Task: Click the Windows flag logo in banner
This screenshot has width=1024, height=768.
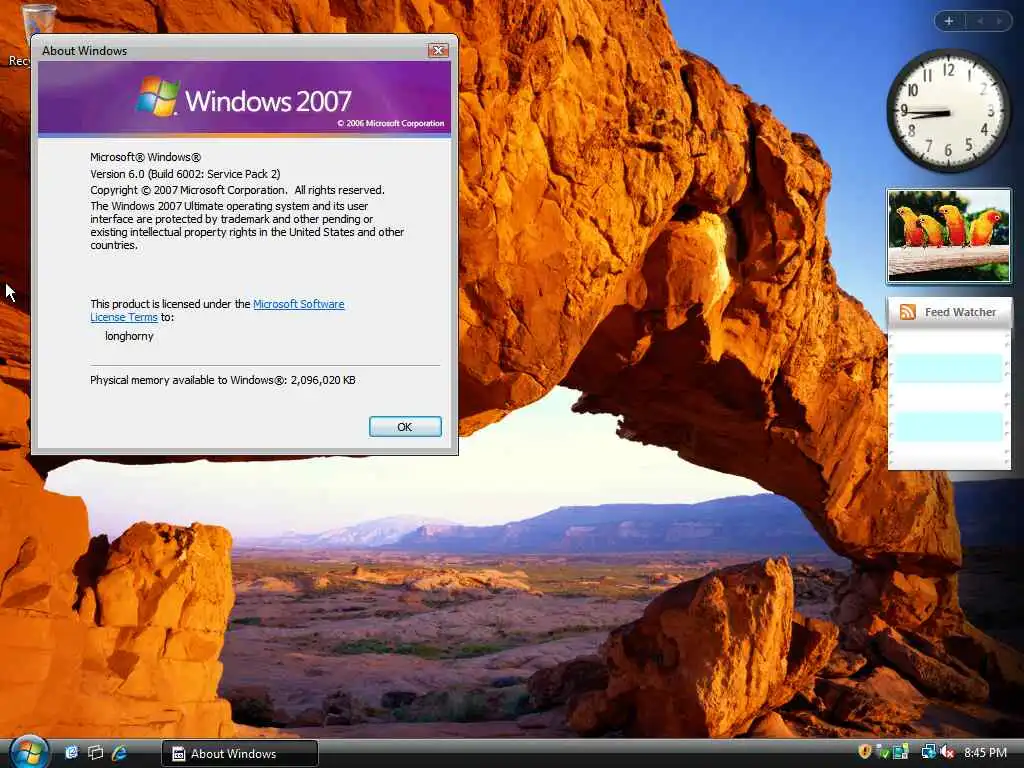Action: [x=157, y=97]
